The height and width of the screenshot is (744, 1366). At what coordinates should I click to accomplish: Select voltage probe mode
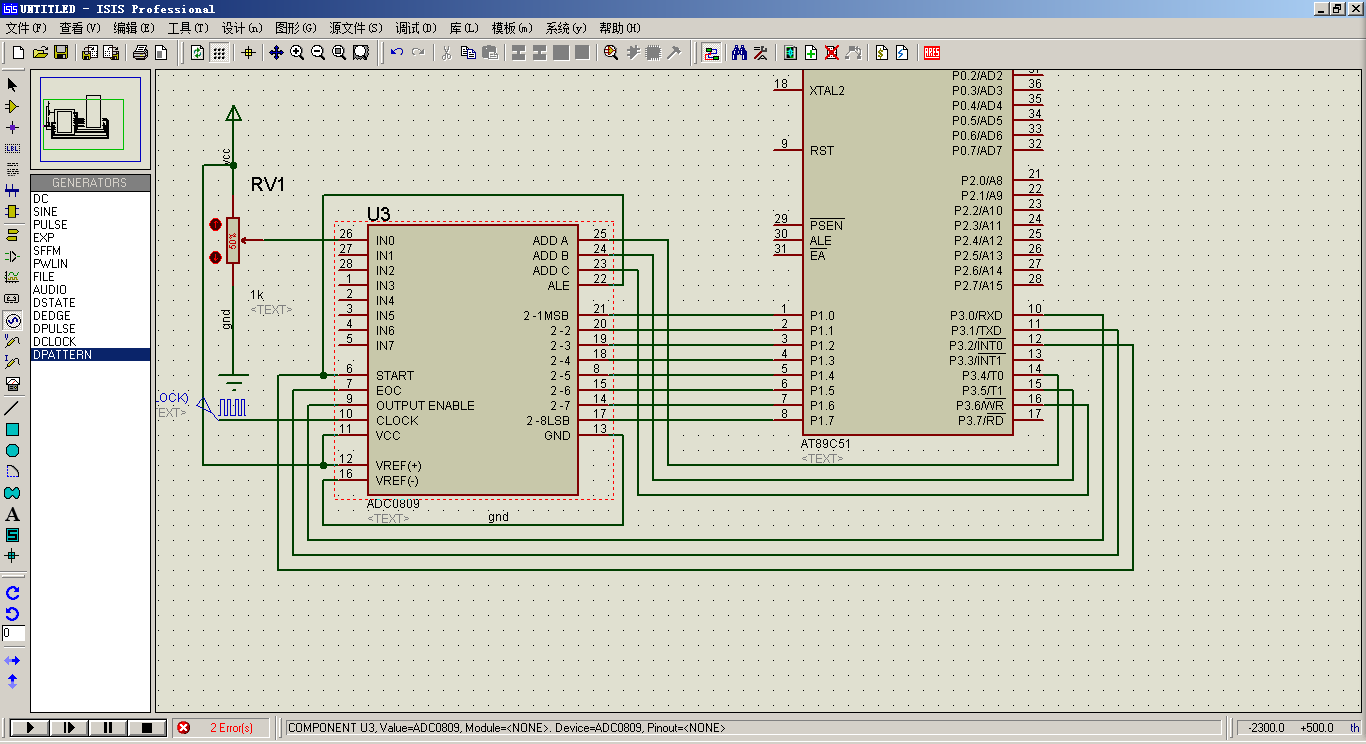(13, 341)
